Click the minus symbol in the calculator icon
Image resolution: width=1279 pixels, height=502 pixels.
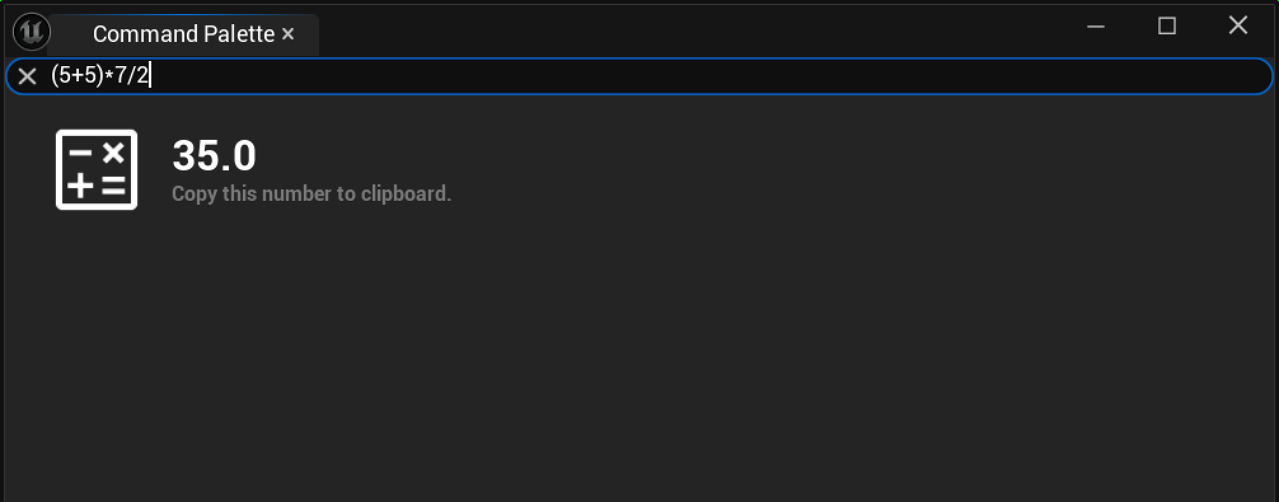[80, 153]
